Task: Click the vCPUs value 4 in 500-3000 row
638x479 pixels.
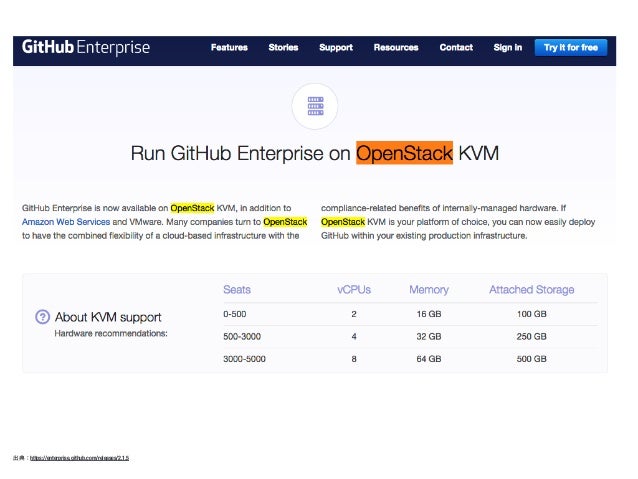Action: (354, 337)
